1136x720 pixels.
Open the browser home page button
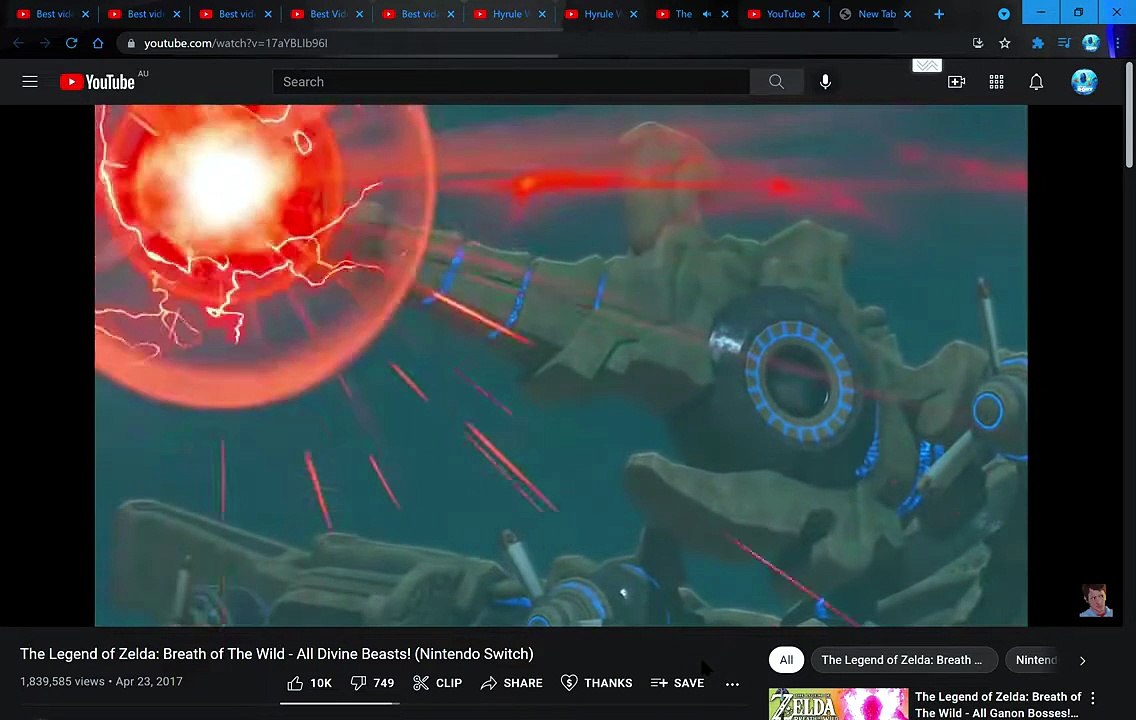pyautogui.click(x=98, y=43)
